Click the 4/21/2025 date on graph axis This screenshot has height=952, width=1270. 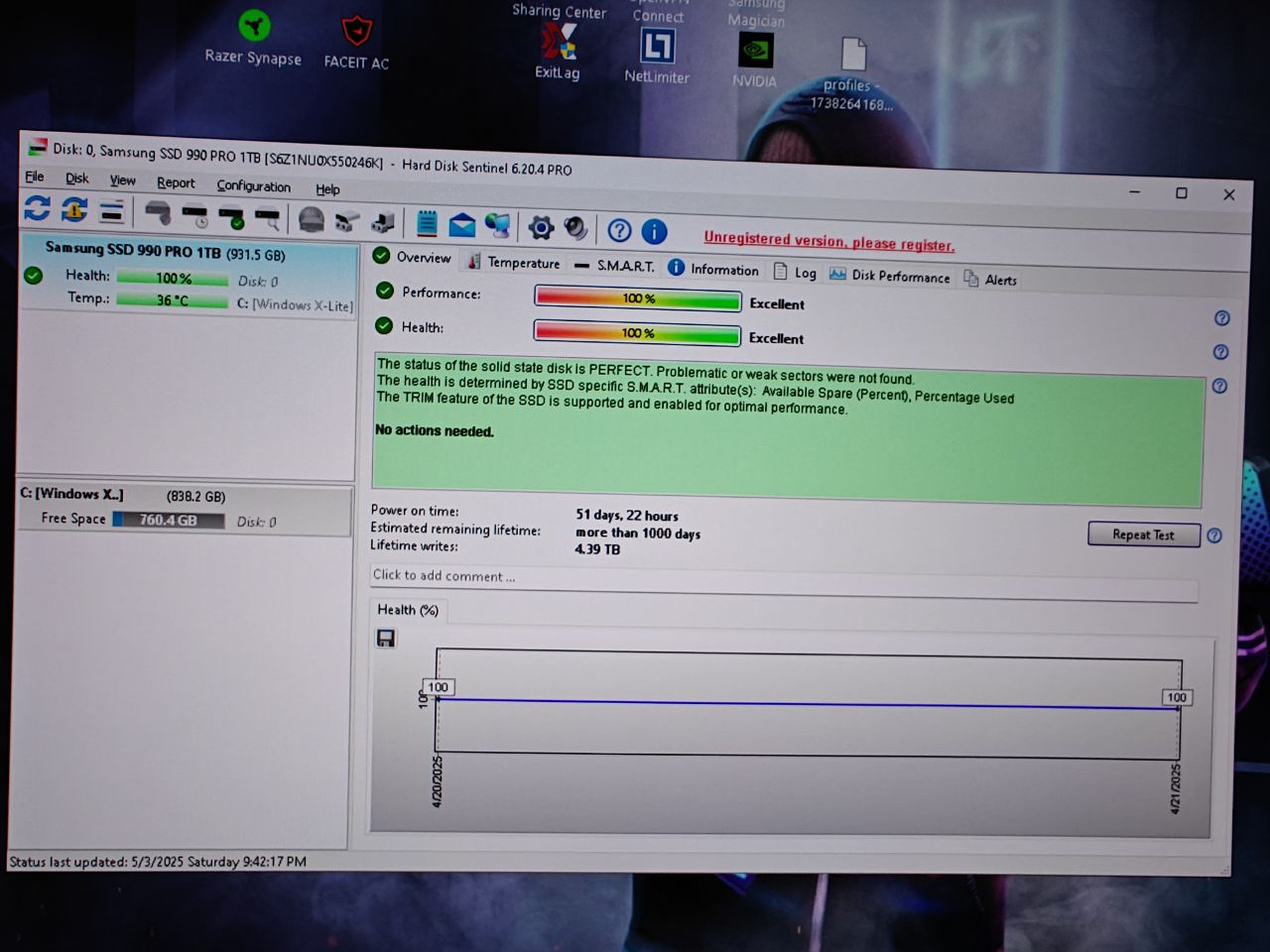(x=1176, y=789)
